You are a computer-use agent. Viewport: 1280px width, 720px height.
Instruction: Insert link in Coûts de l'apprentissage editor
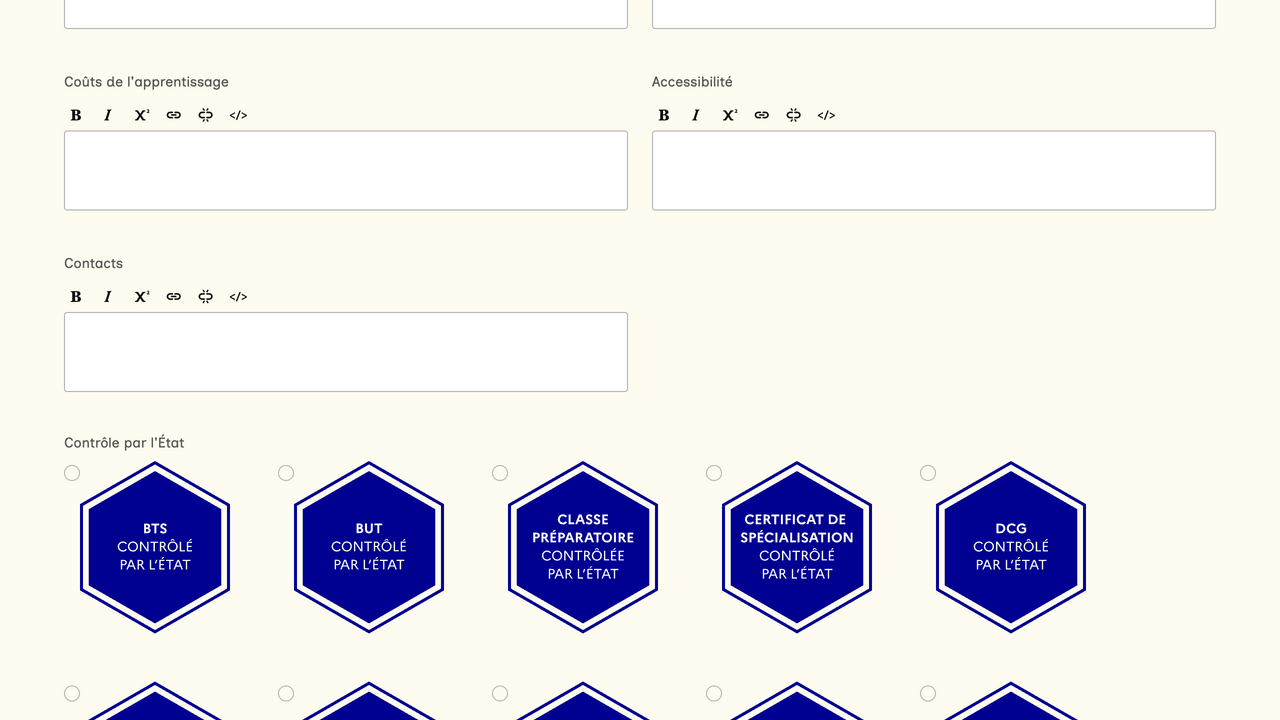click(174, 115)
